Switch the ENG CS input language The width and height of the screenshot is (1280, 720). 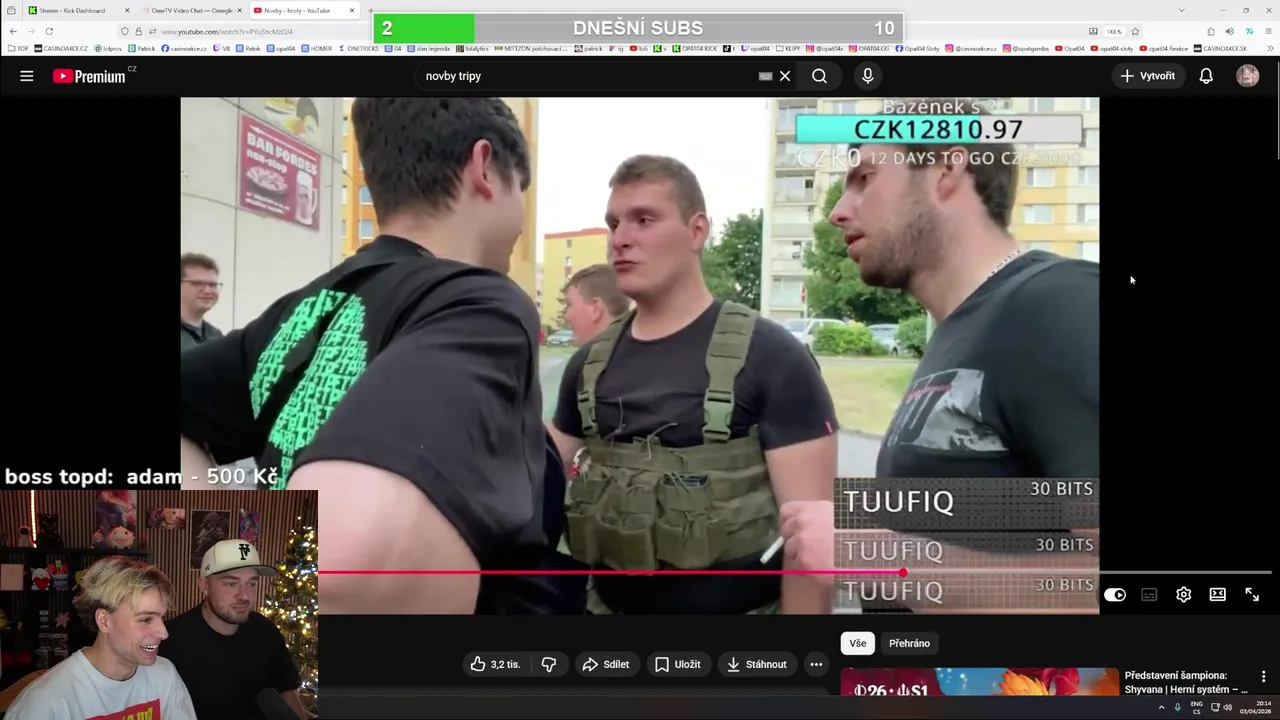point(1197,707)
